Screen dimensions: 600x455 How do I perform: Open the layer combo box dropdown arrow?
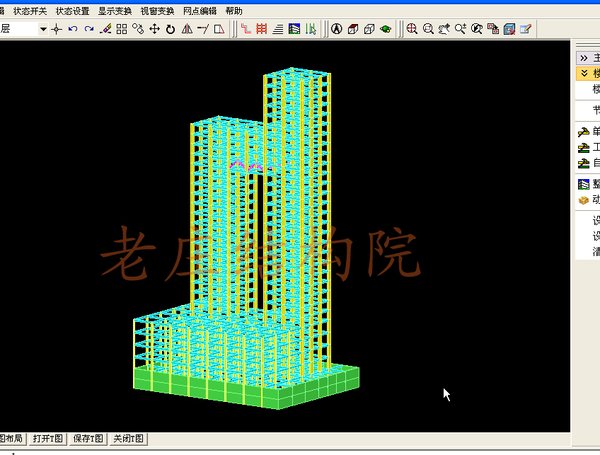pos(43,29)
